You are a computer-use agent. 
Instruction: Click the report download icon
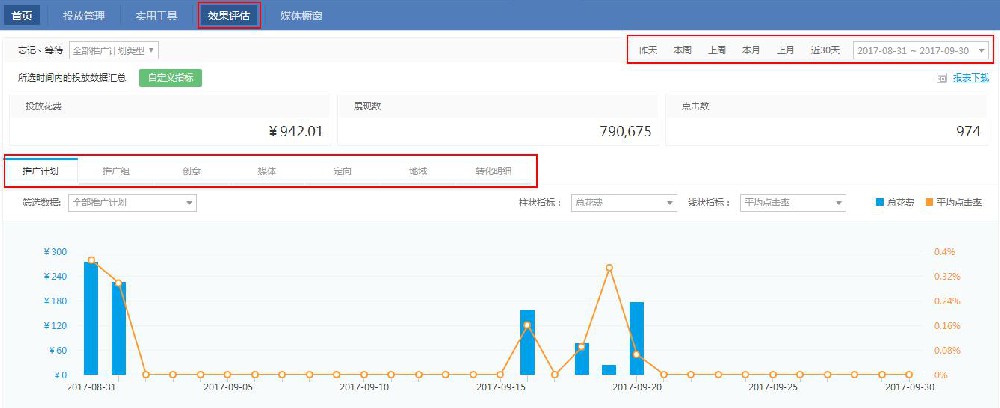point(941,77)
